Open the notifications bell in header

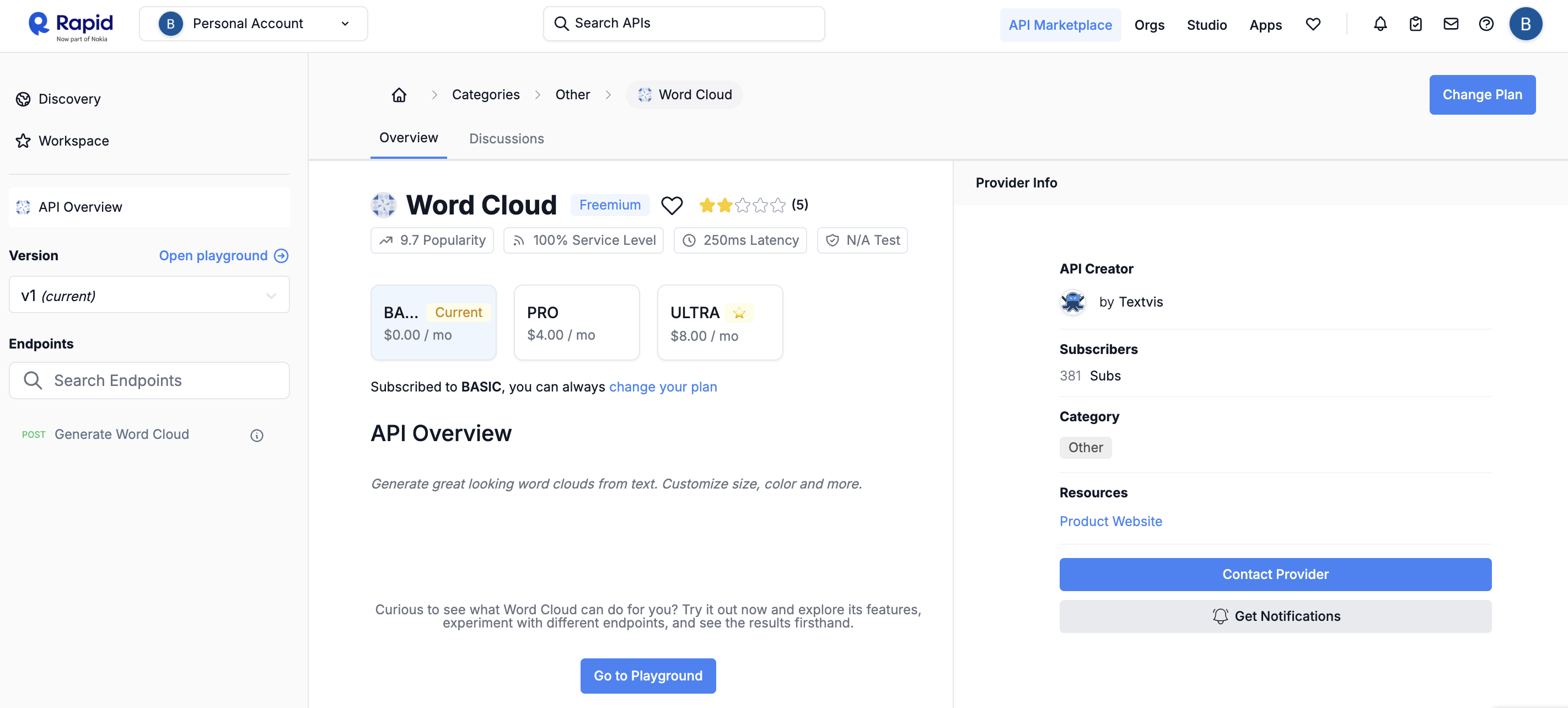1380,24
